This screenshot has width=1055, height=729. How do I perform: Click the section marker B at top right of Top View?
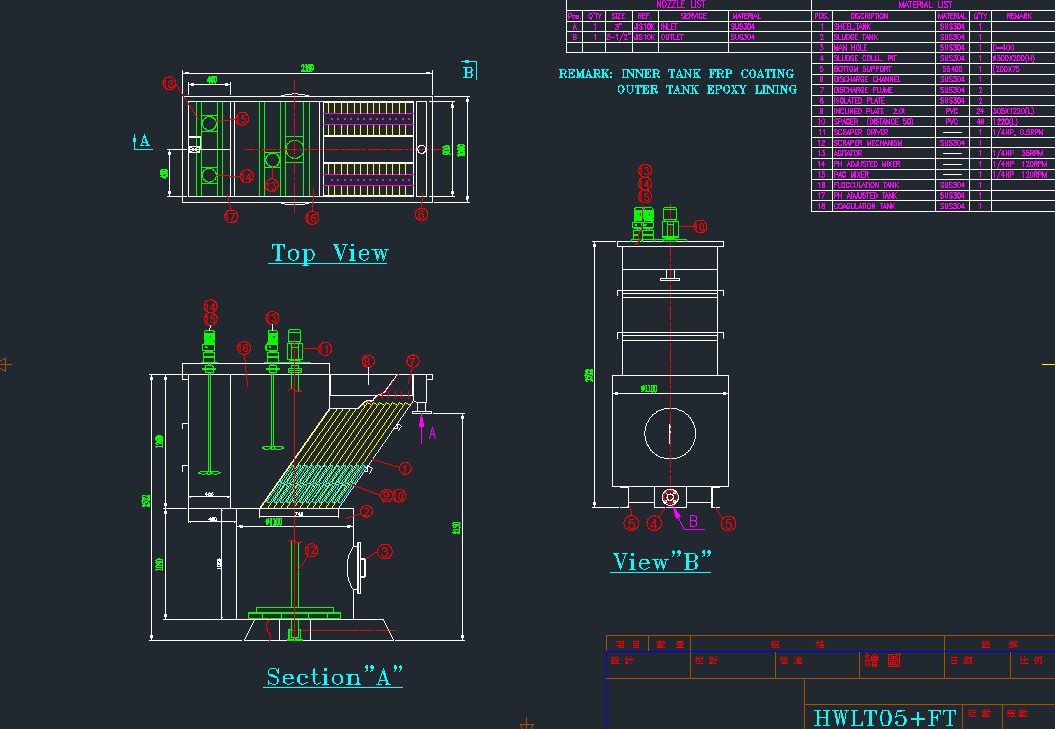[x=468, y=71]
